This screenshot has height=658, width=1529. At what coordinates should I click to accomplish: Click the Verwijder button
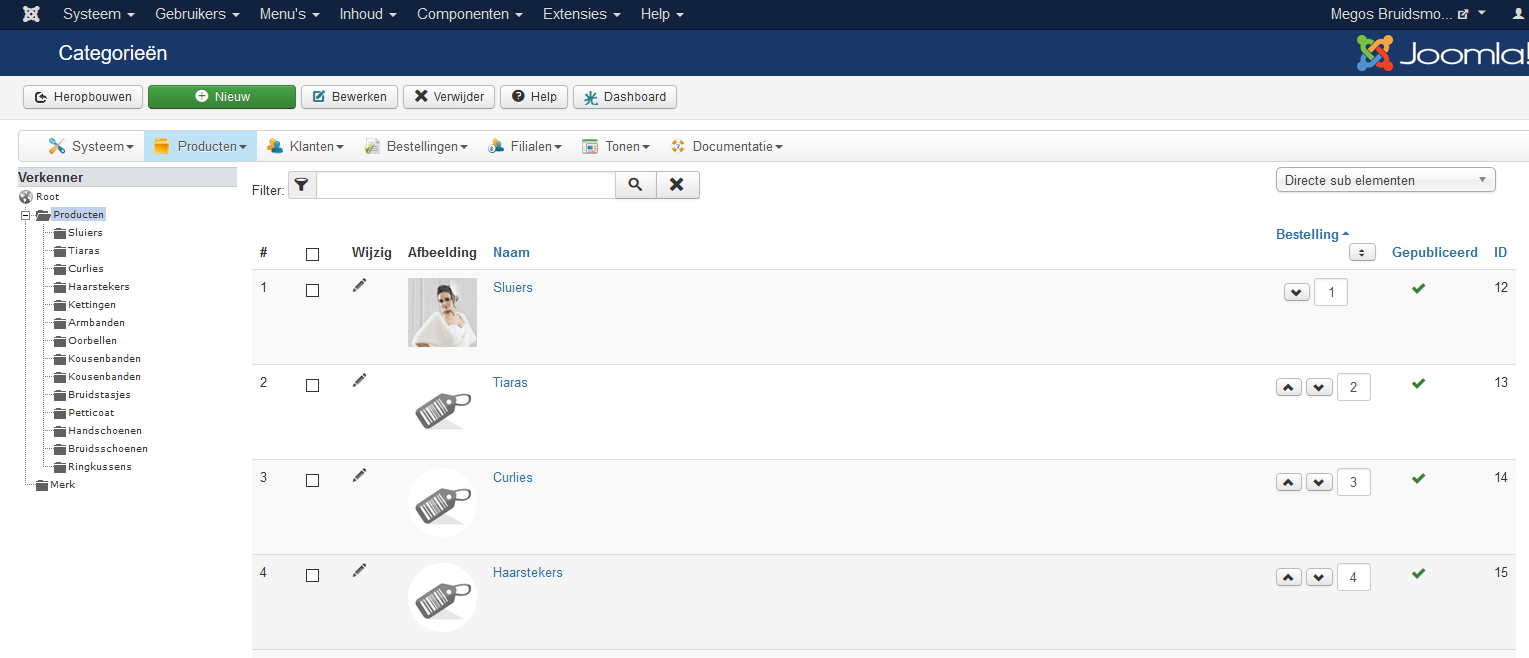[x=449, y=97]
